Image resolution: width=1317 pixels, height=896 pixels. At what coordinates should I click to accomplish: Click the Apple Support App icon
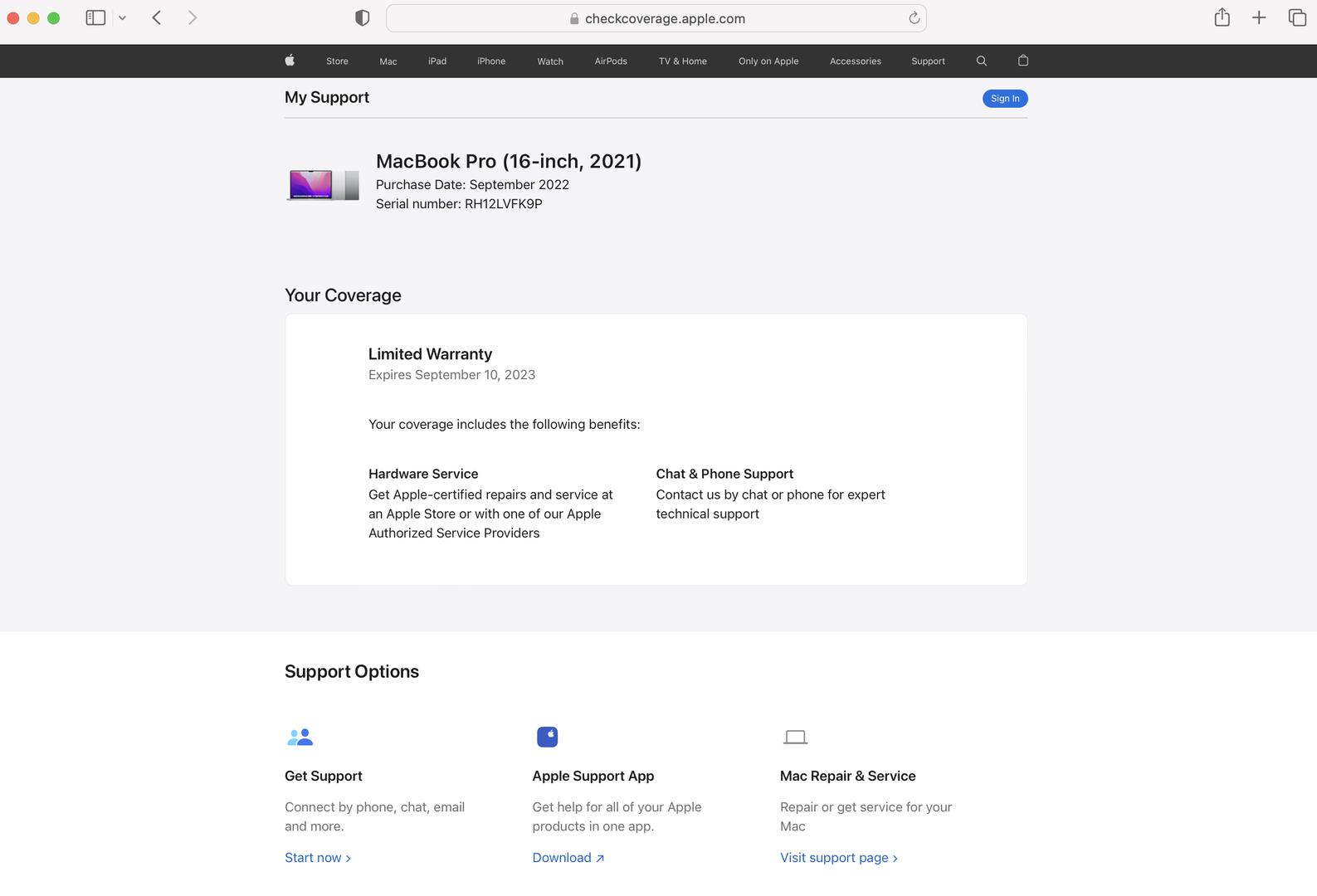point(548,737)
